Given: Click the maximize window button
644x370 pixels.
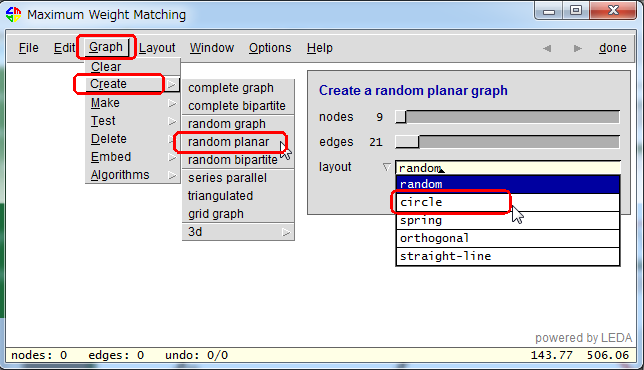Looking at the screenshot, I should coord(576,10).
